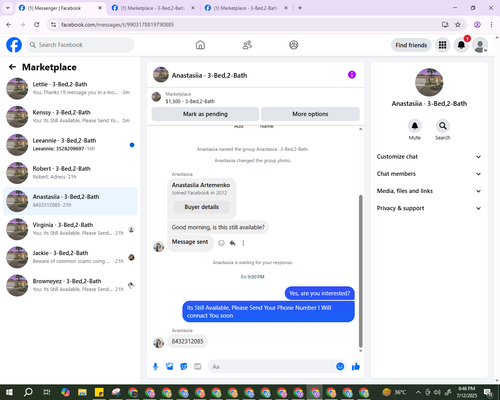Click More options button
This screenshot has width=500, height=400.
pos(310,114)
